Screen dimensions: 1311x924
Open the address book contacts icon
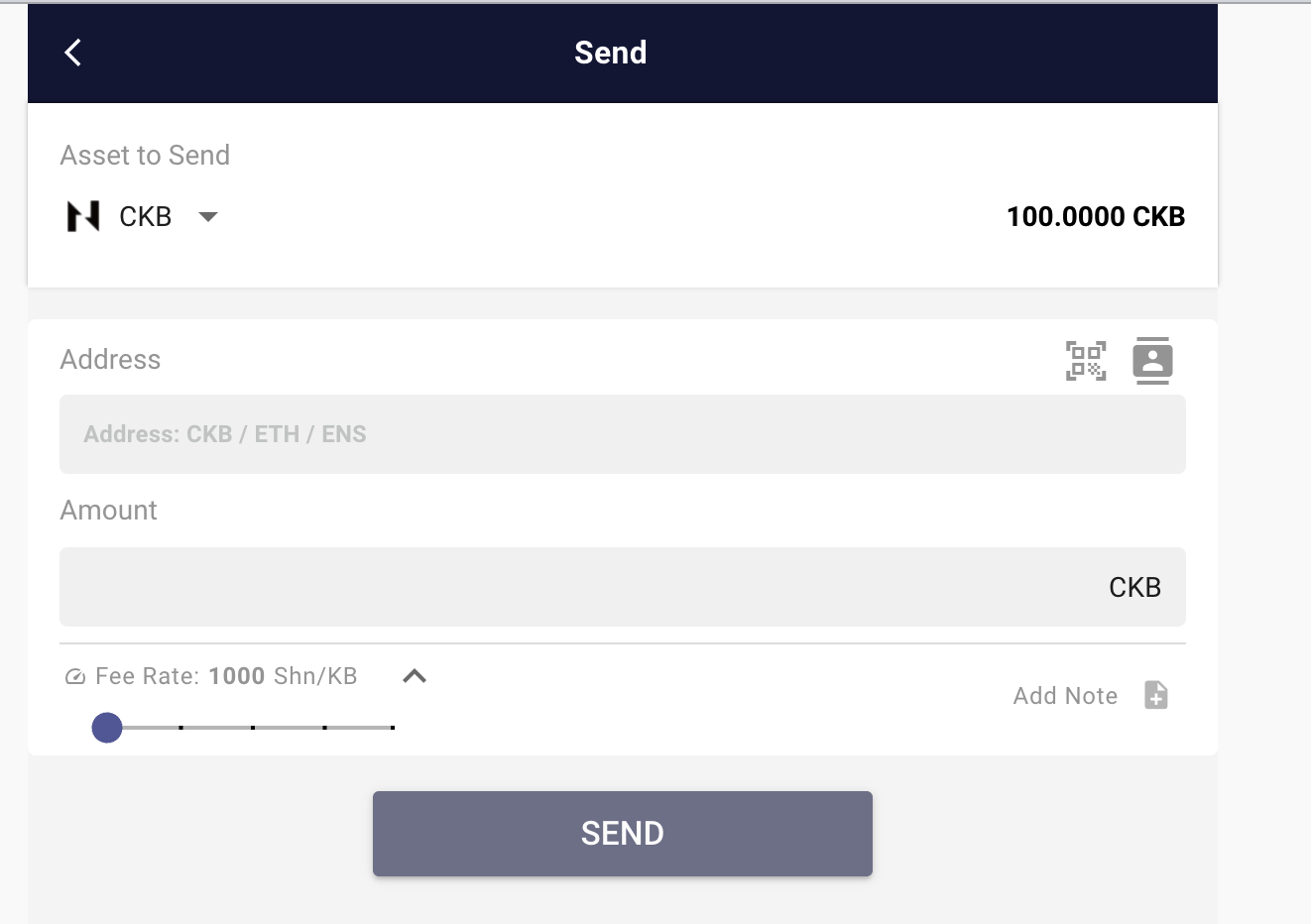point(1152,360)
